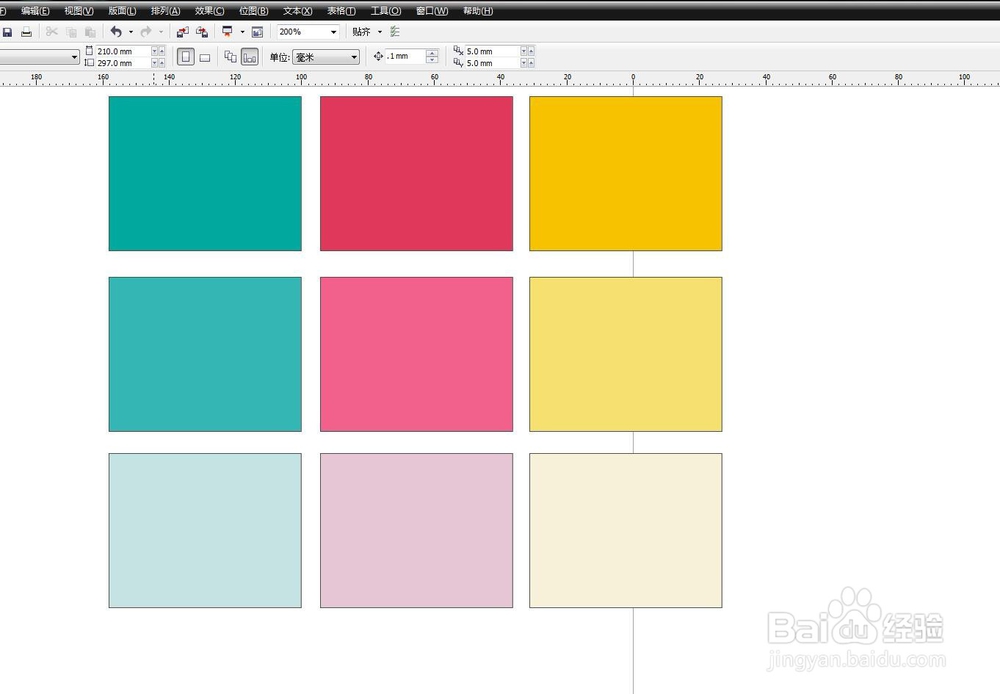The image size is (1000, 694).
Task: Click the duplicate distance X icon
Action: coord(458,50)
